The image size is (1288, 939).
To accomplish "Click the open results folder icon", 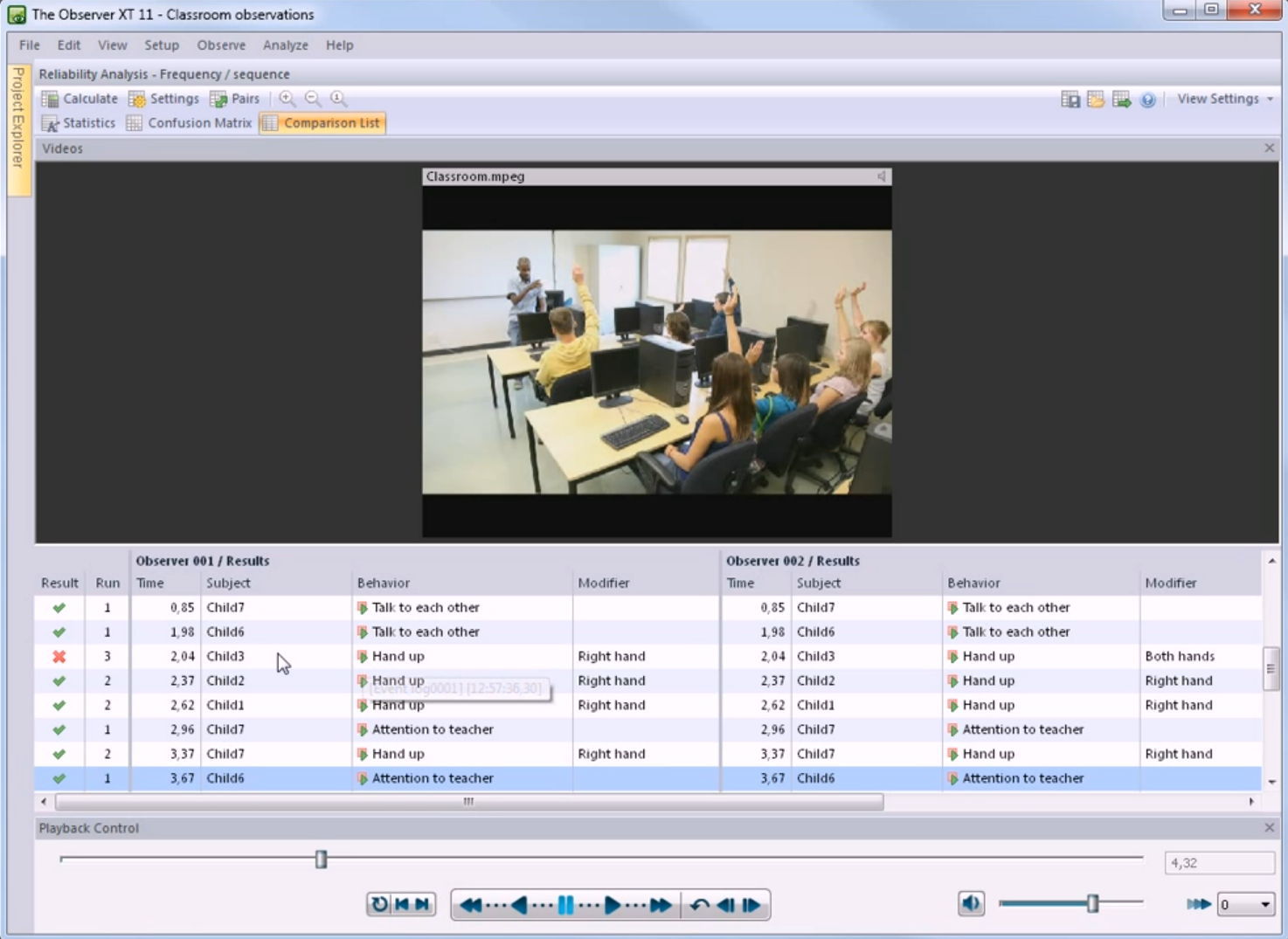I will [1096, 100].
